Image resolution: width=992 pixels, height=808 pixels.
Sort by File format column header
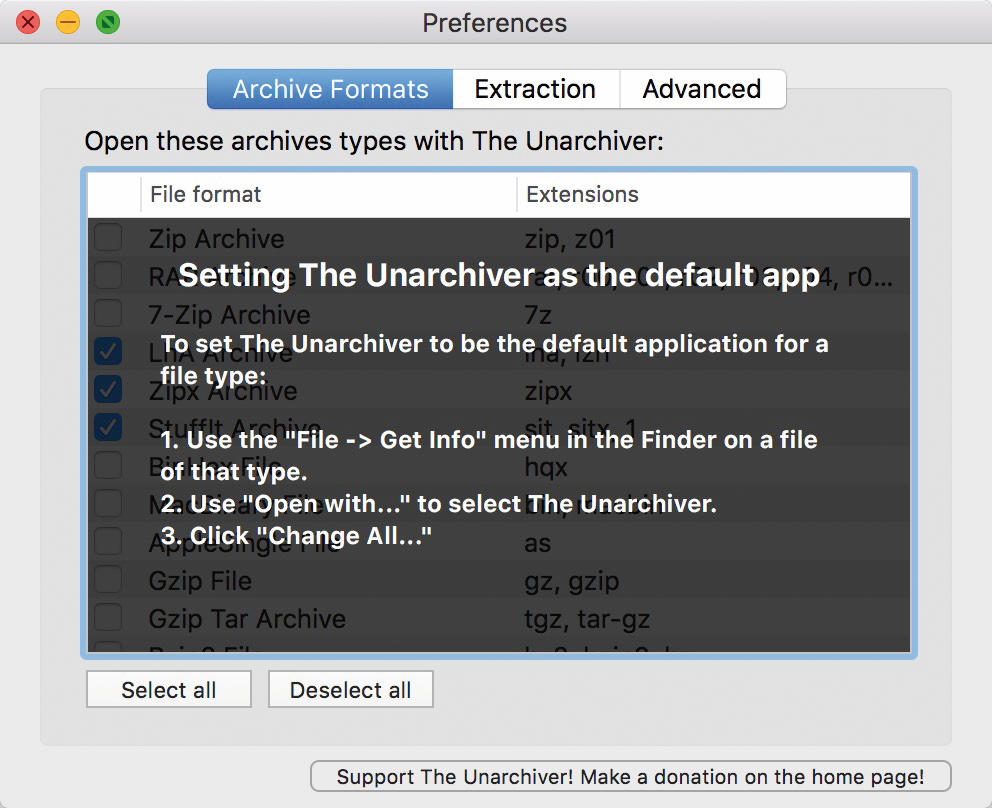click(328, 194)
